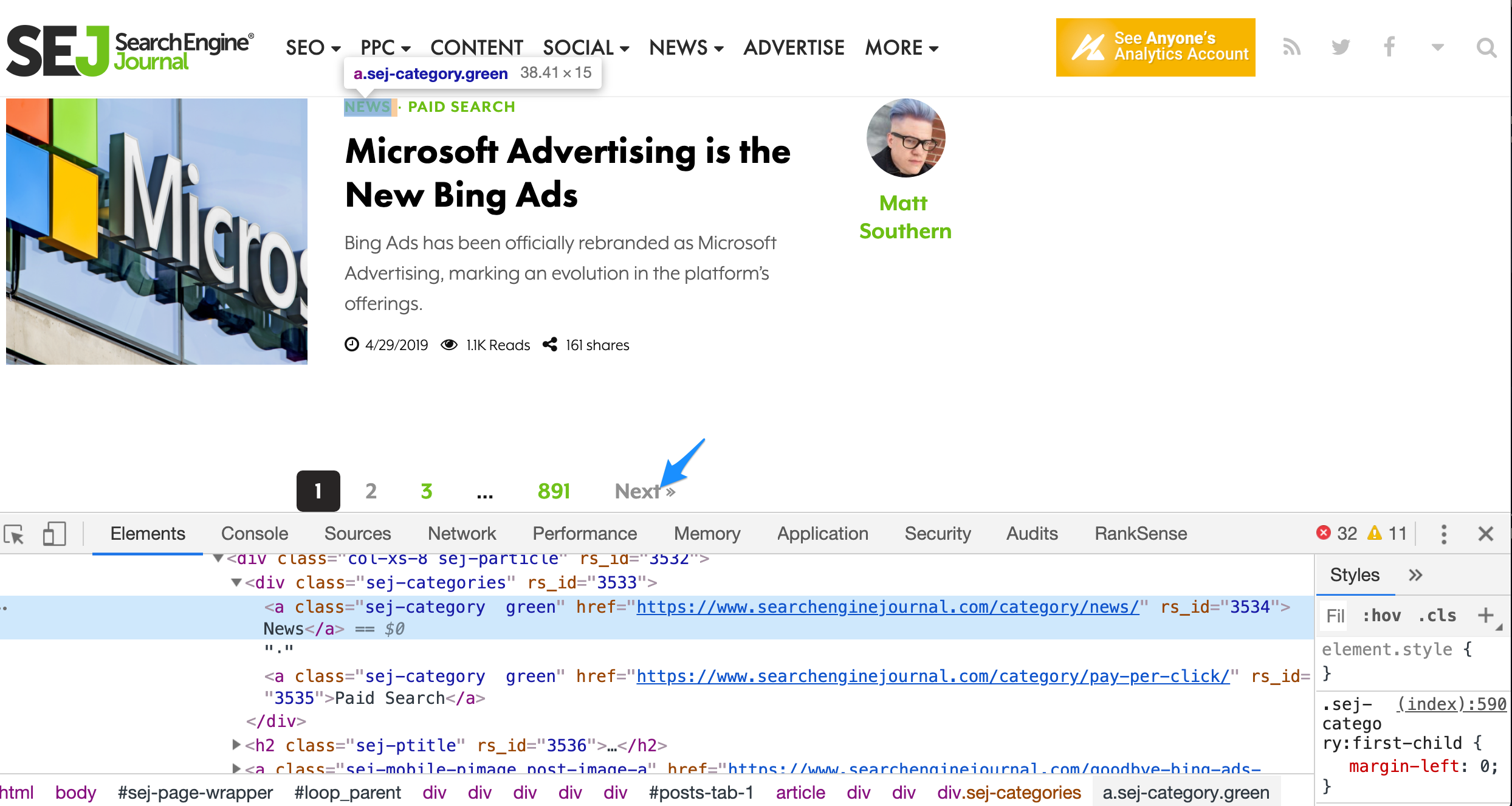Expand the h2 sej-ptitle node
The image size is (1512, 806).
click(x=236, y=745)
